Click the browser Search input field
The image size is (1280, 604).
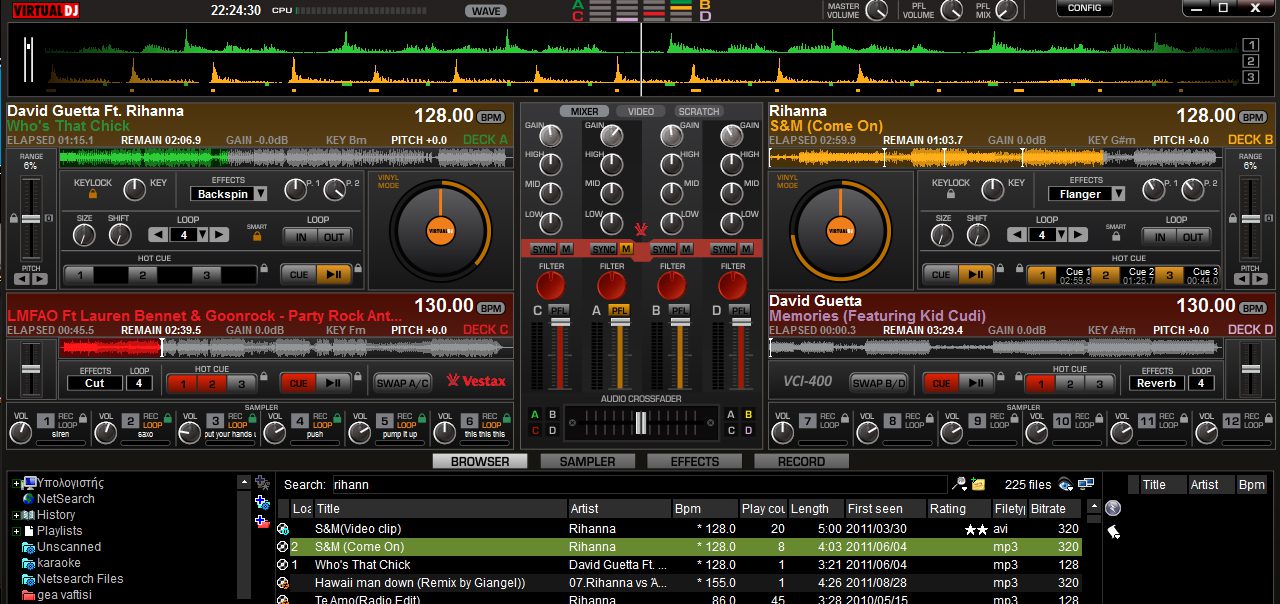[640, 485]
